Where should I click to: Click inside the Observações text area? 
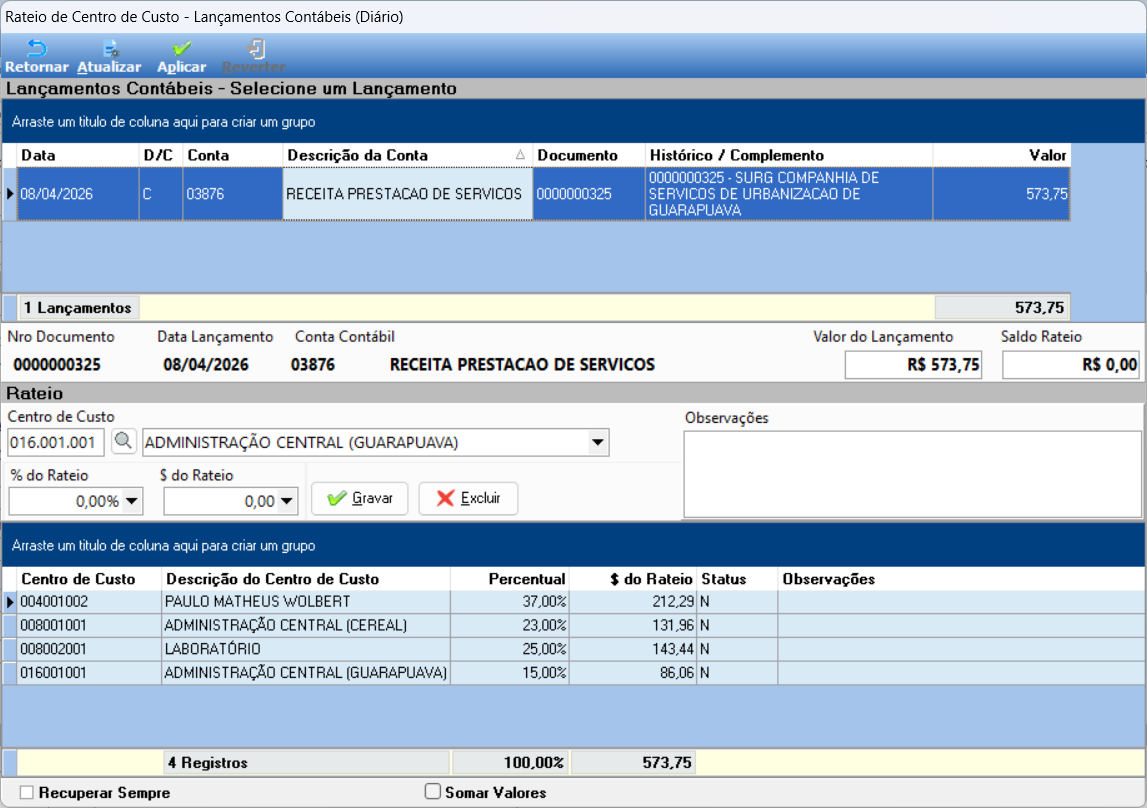912,474
